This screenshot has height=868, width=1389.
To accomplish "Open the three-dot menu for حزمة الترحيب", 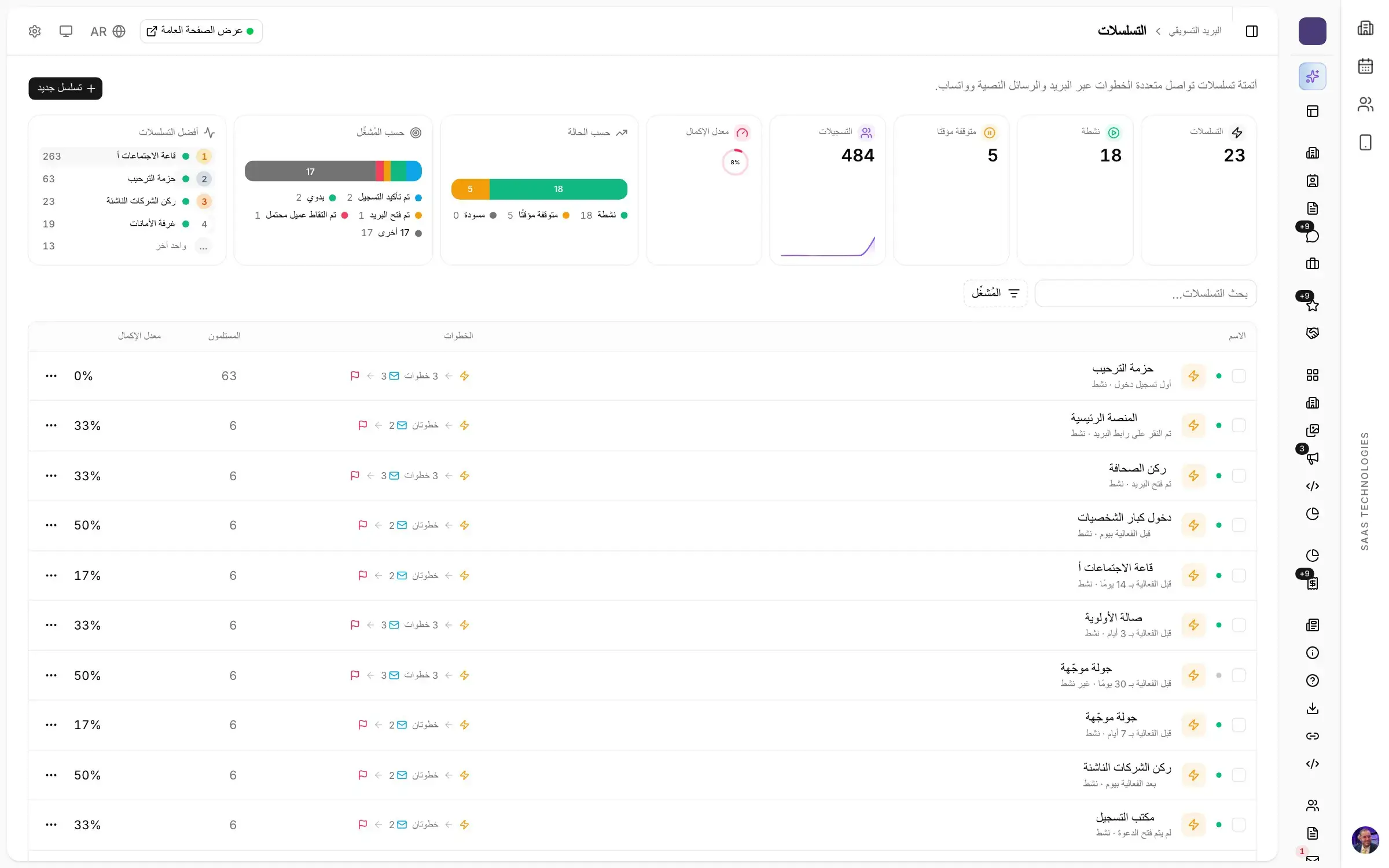I will [x=51, y=376].
